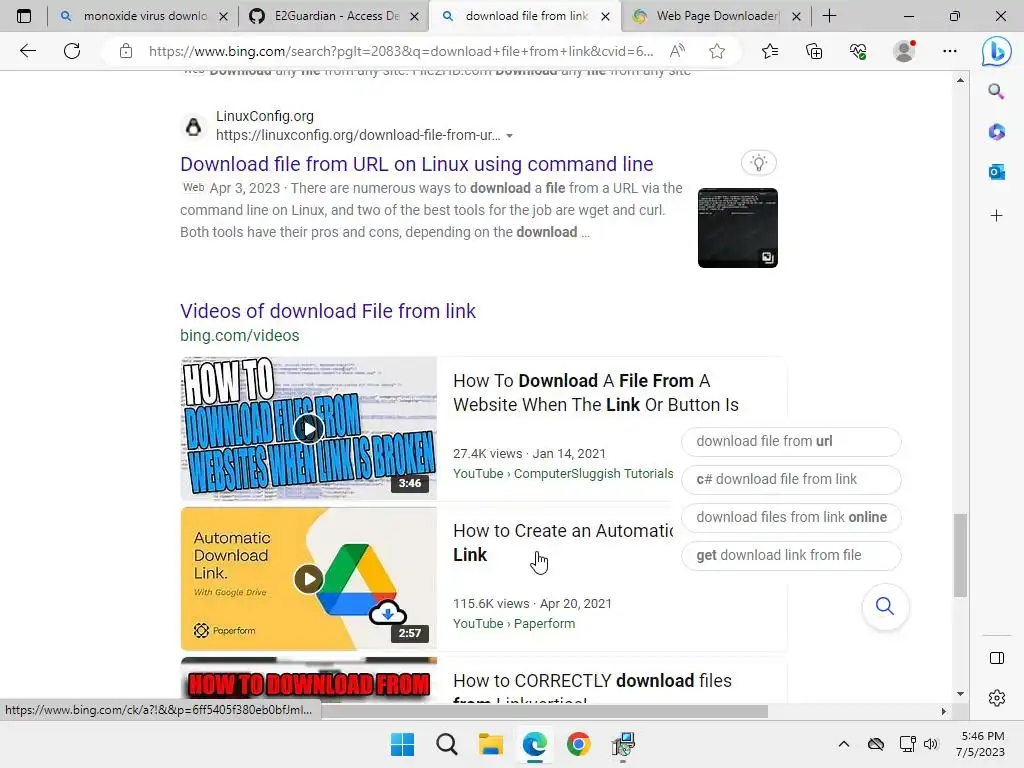This screenshot has width=1024, height=768.
Task: Open the Windows Start menu
Action: (x=402, y=744)
